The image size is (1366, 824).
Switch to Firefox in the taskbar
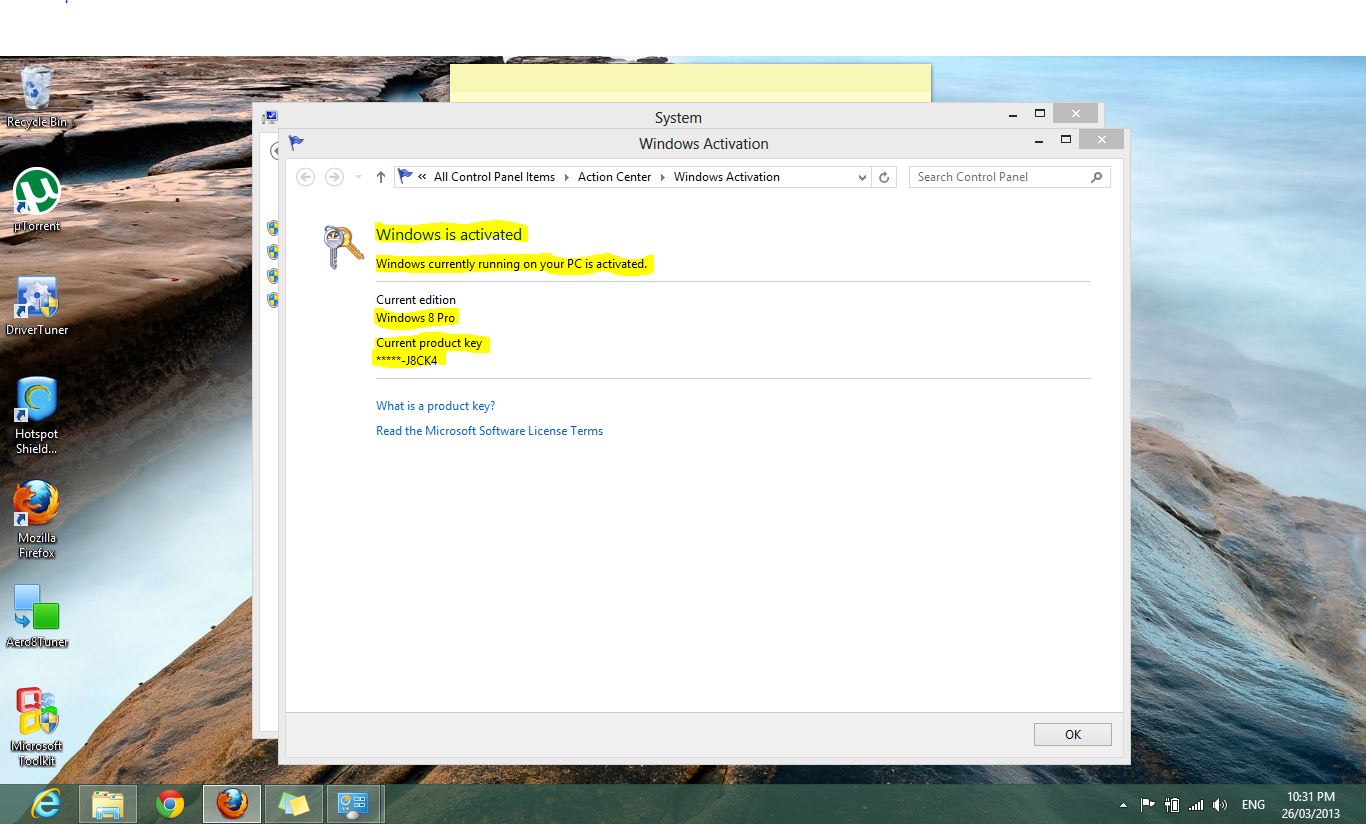pos(232,804)
